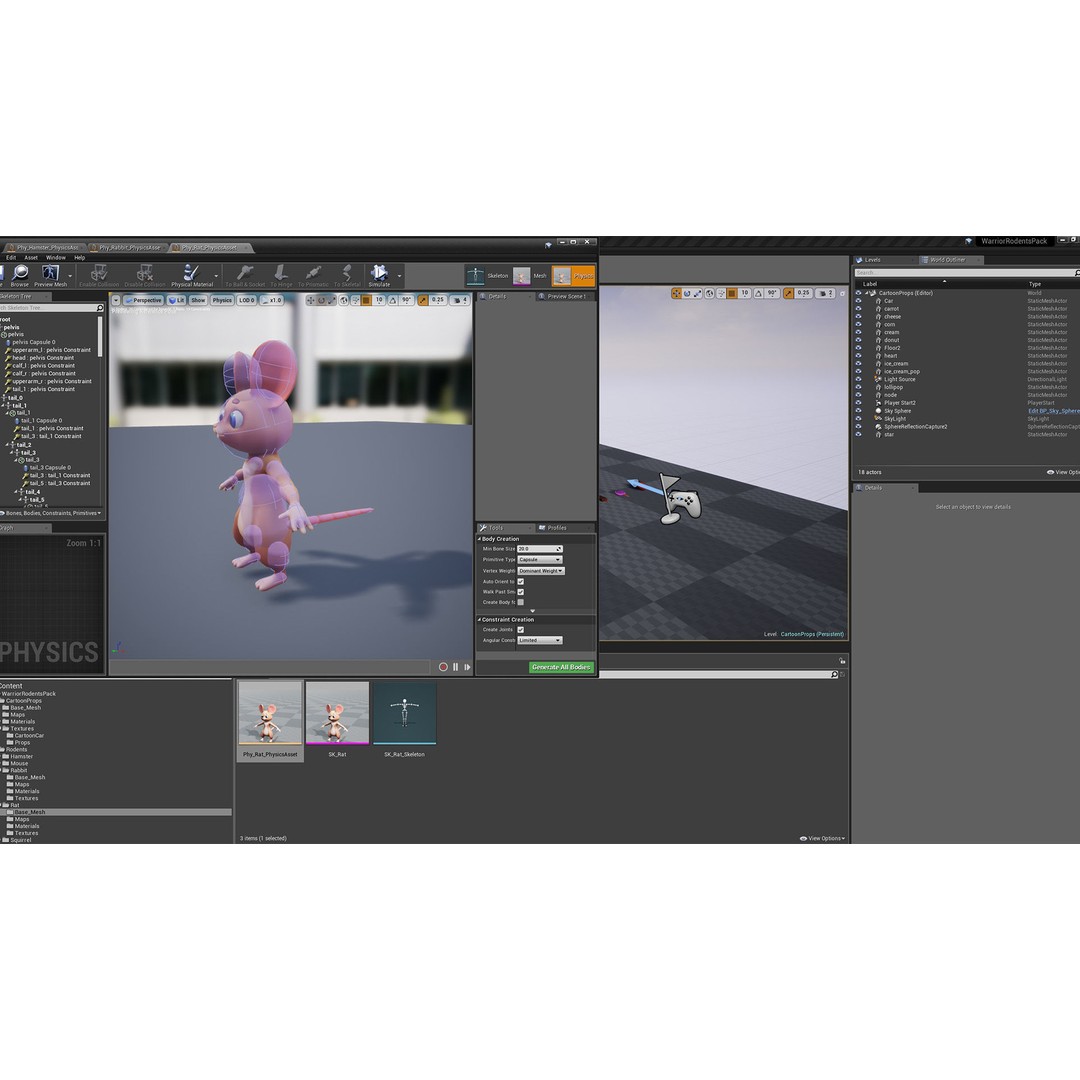Open the Angular Constraint Limited dropdown
The image size is (1080, 1080).
540,640
